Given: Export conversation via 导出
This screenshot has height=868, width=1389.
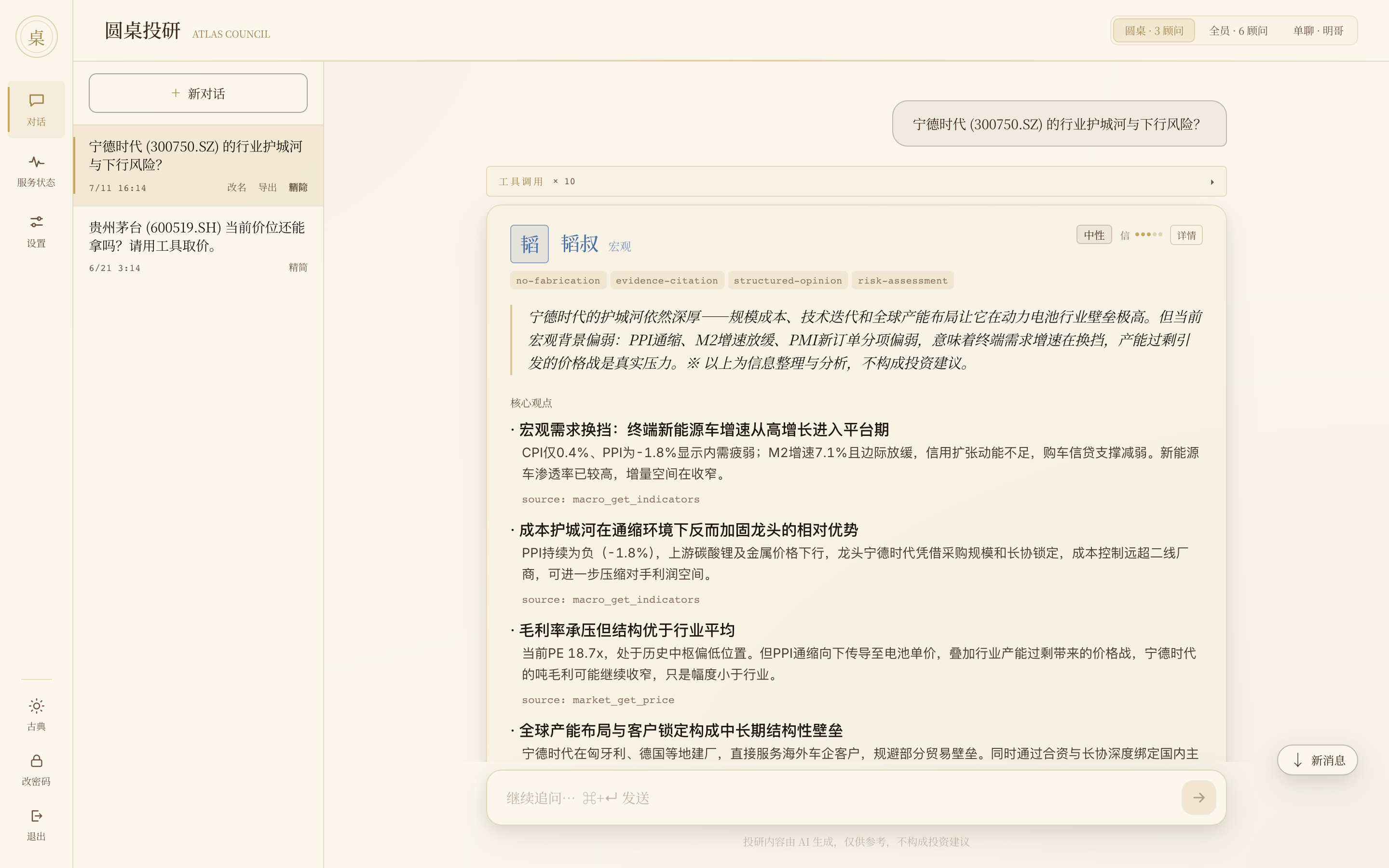Looking at the screenshot, I should [x=268, y=187].
